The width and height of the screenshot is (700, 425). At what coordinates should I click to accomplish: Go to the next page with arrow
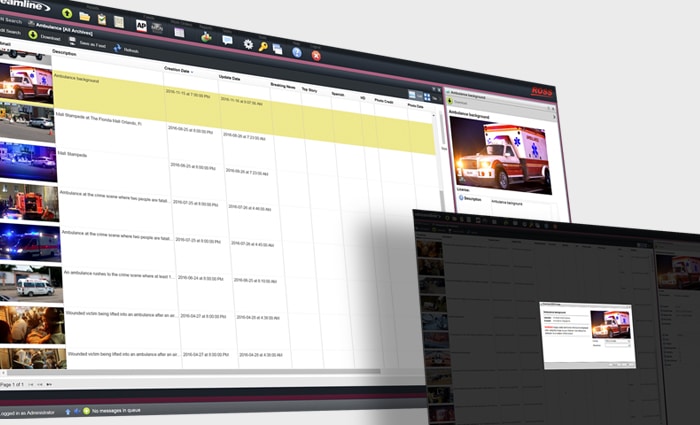click(x=49, y=384)
